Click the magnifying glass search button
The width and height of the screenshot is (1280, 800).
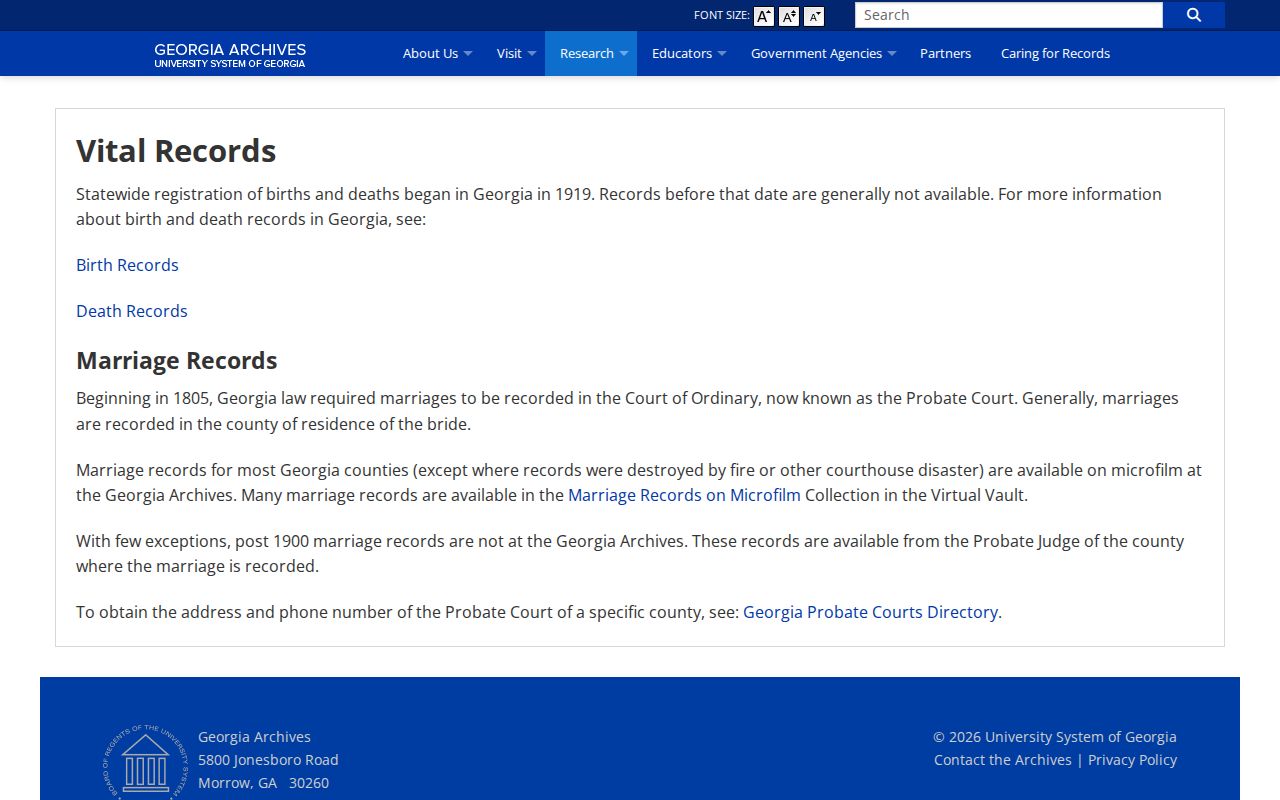click(x=1194, y=15)
